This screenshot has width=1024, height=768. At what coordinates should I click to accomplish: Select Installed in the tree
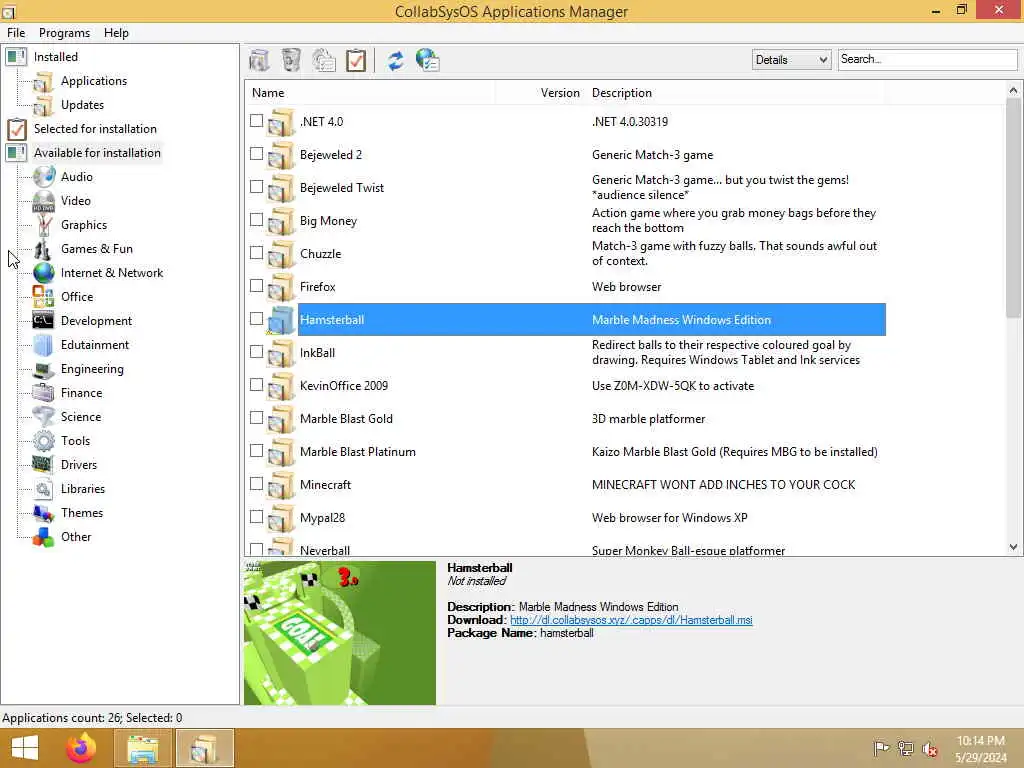[x=56, y=57]
